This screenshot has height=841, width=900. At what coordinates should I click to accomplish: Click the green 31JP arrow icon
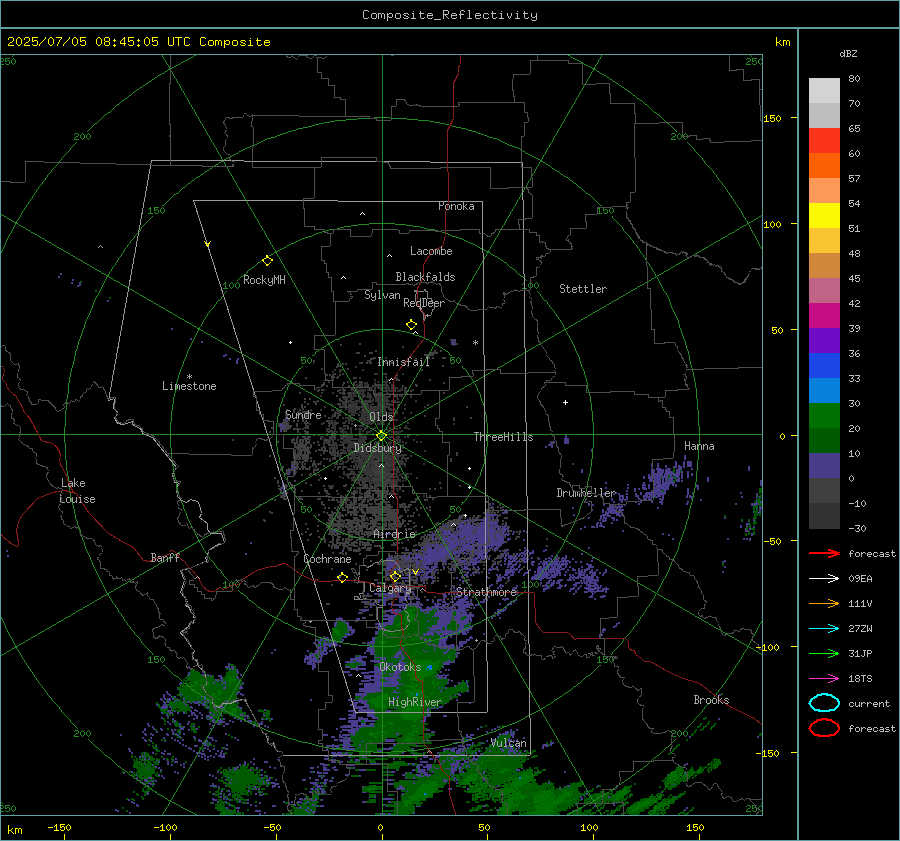[824, 653]
